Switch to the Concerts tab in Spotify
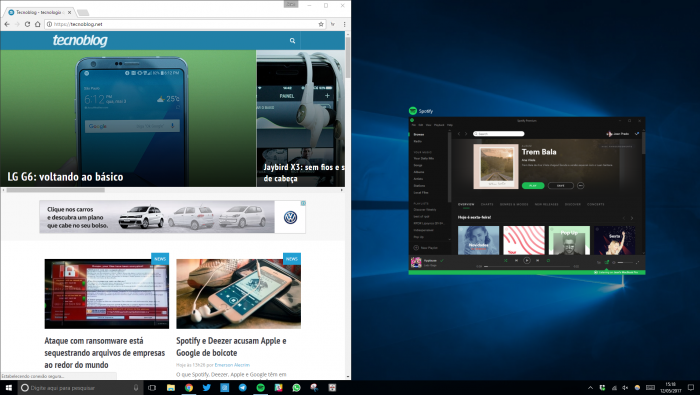700x395 pixels. click(596, 204)
